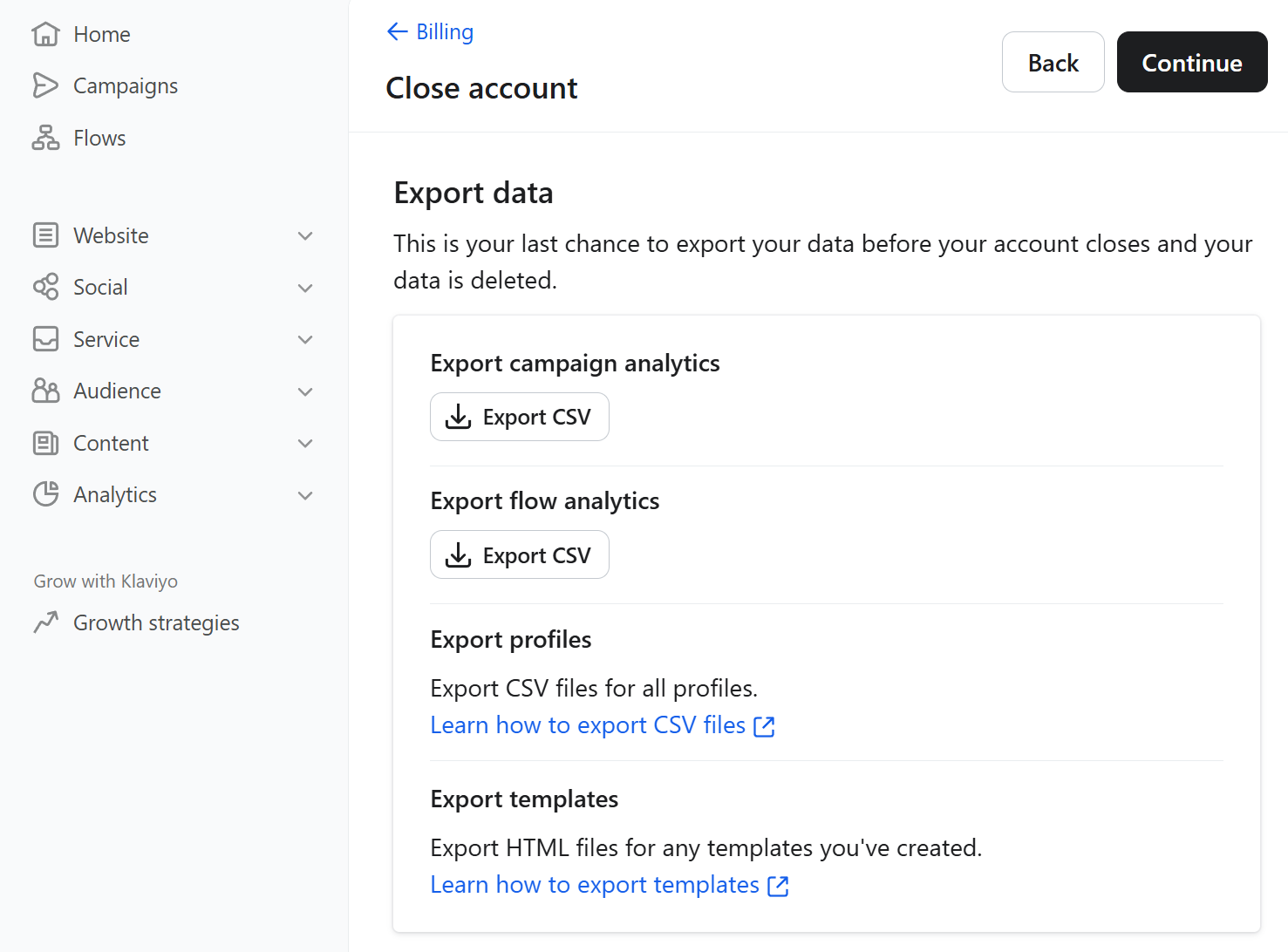The width and height of the screenshot is (1288, 952).
Task: Select the Social network icon
Action: click(x=46, y=286)
